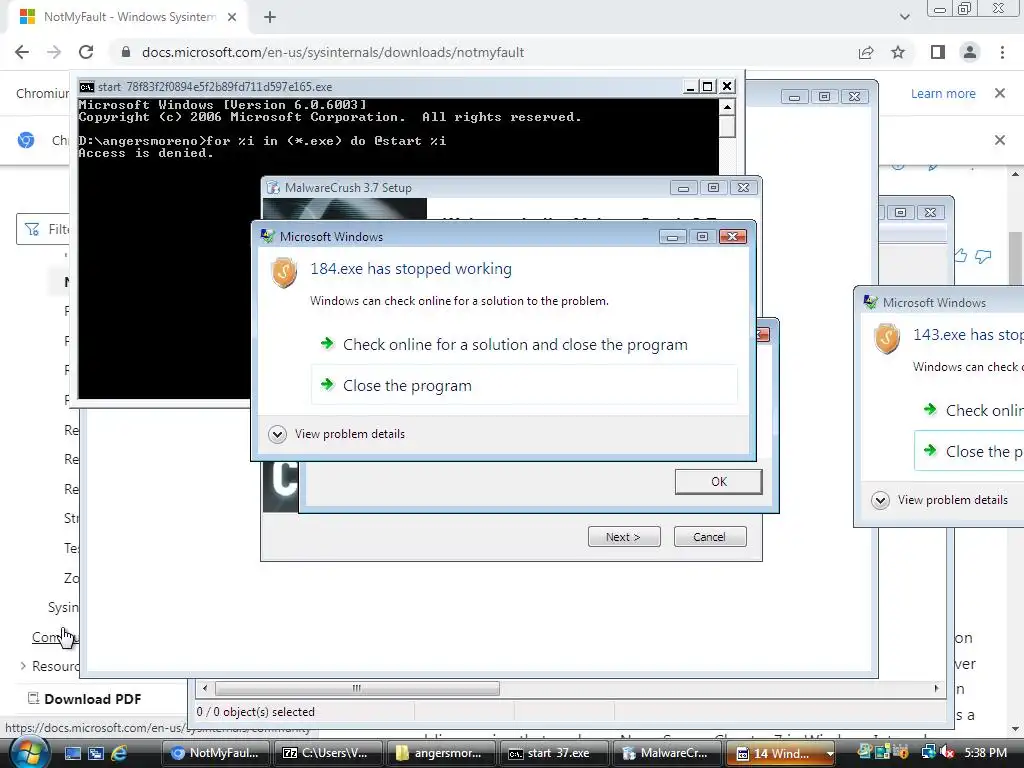Click Show Desktop quick launch icon
Screen dimensions: 1024x768
(72, 753)
